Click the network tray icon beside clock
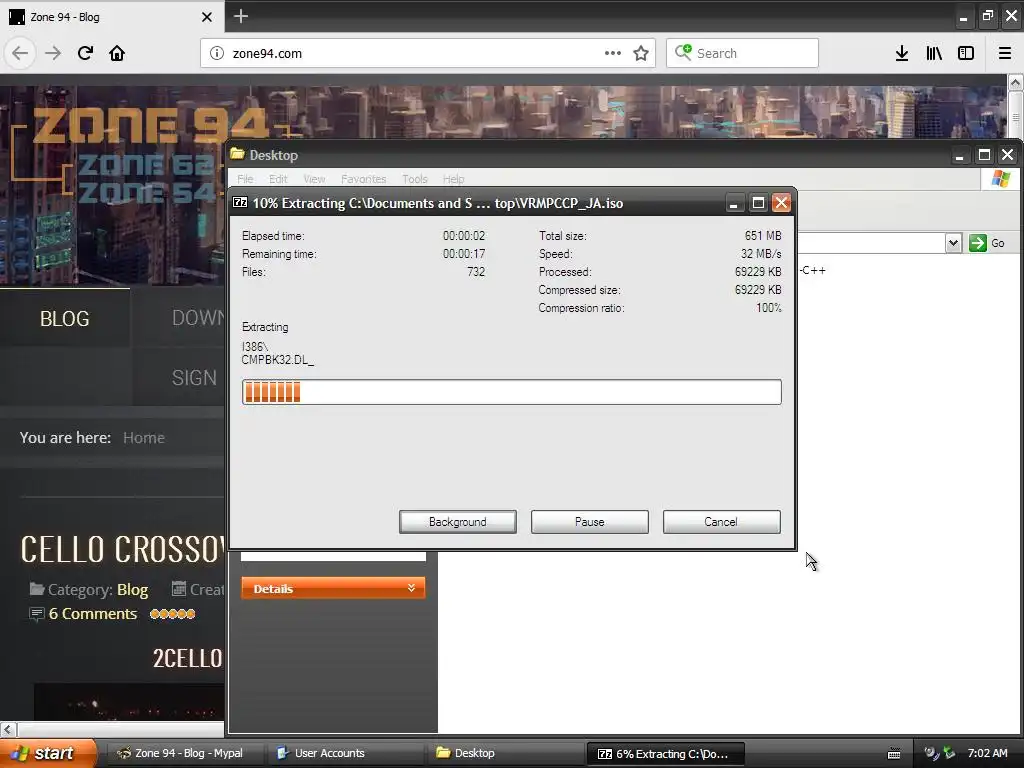Screen dimensions: 1024x768 pyautogui.click(x=949, y=753)
